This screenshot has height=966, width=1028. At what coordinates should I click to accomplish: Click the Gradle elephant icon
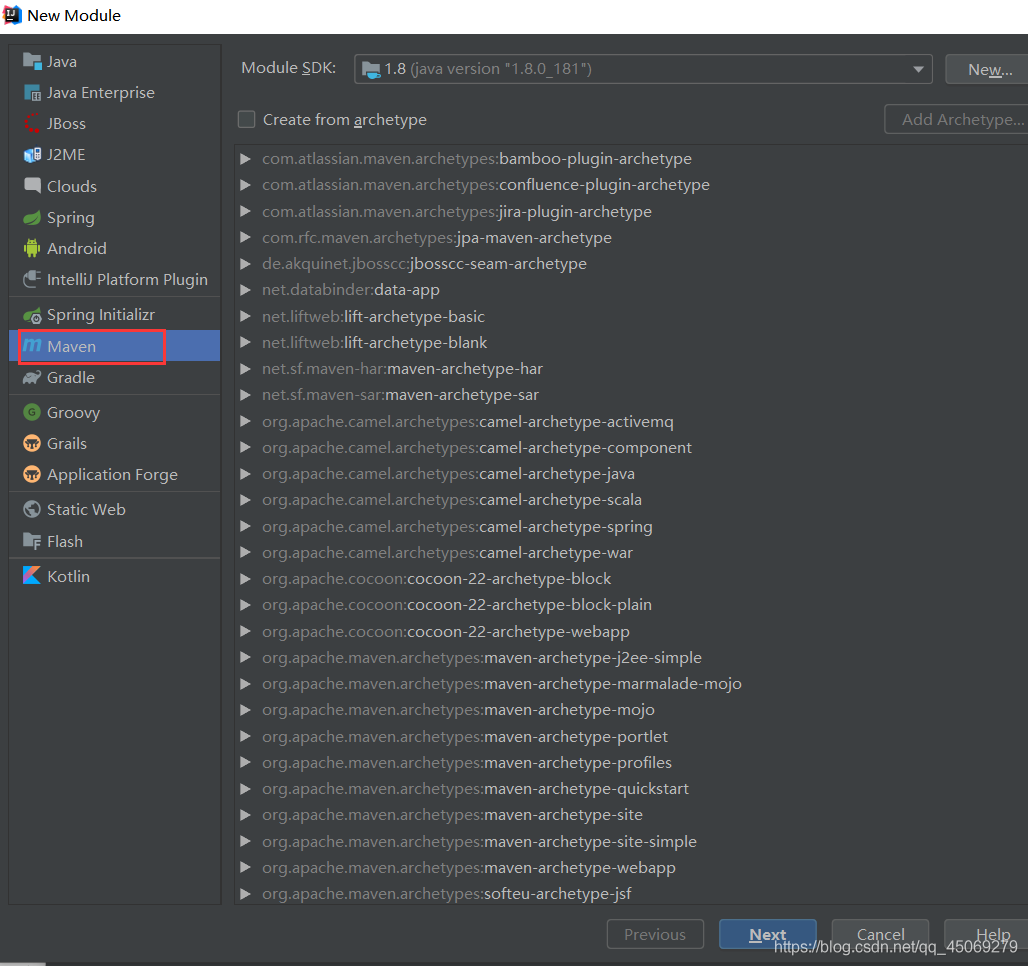pyautogui.click(x=32, y=378)
